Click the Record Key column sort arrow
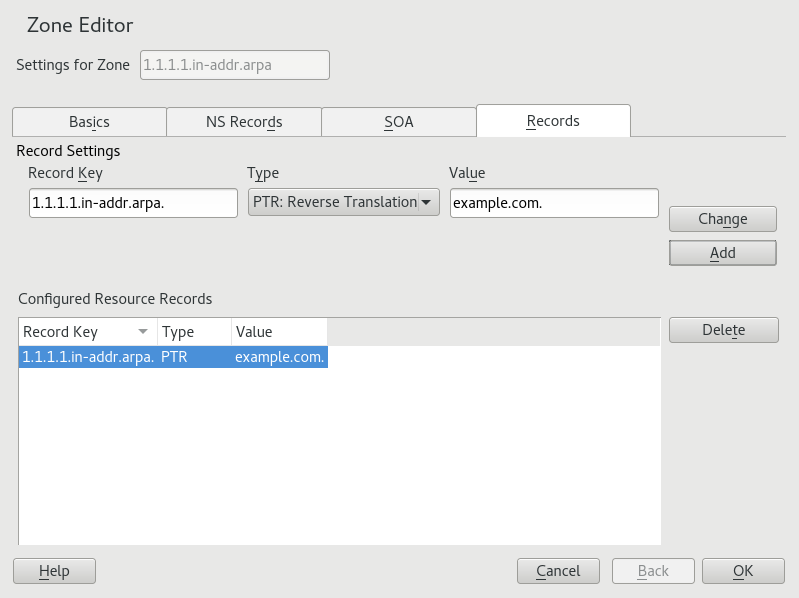Image resolution: width=799 pixels, height=598 pixels. (x=143, y=332)
